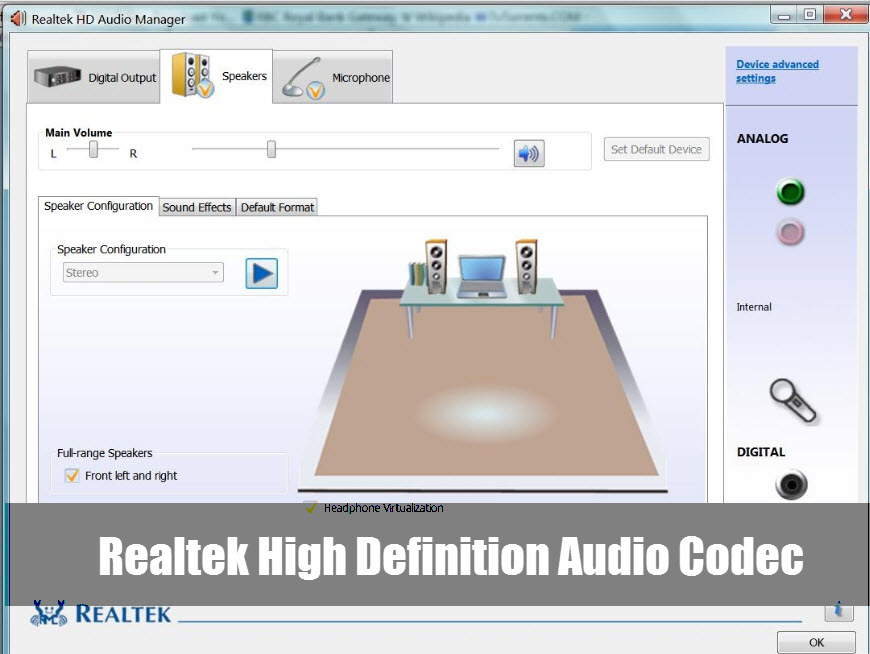
Task: Switch to the Microphone tab
Action: click(333, 77)
